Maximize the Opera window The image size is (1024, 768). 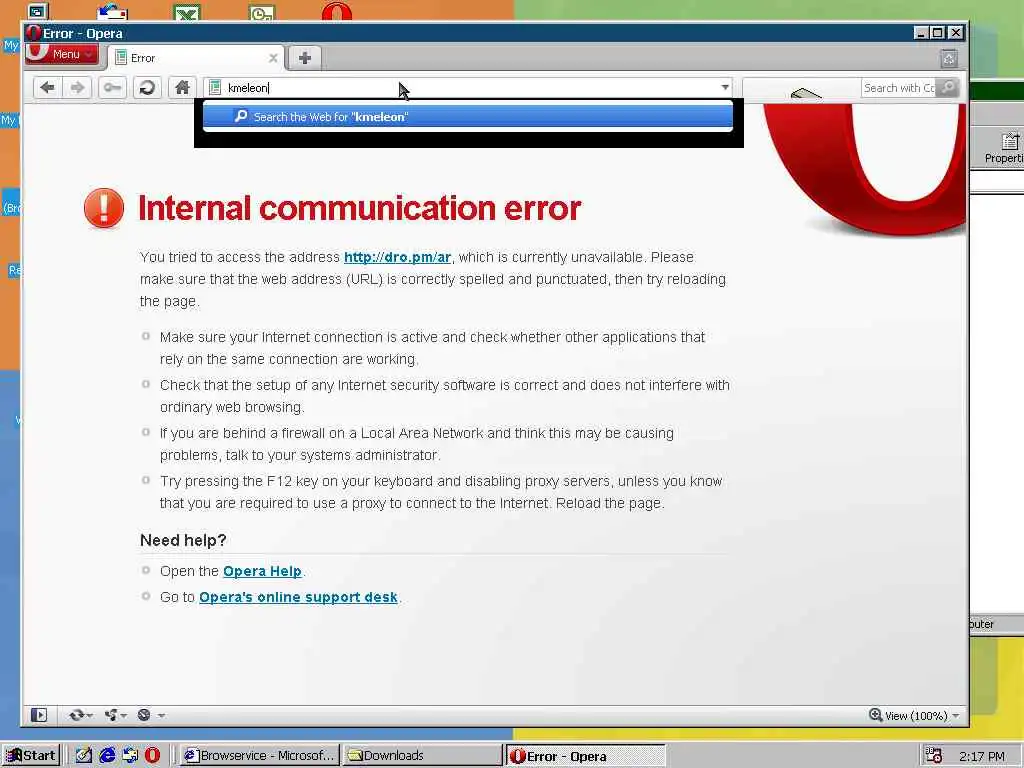(x=937, y=33)
